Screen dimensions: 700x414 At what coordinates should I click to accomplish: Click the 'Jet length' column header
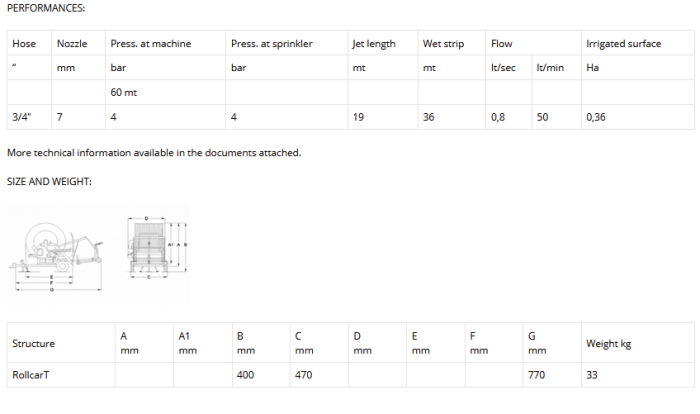click(374, 44)
